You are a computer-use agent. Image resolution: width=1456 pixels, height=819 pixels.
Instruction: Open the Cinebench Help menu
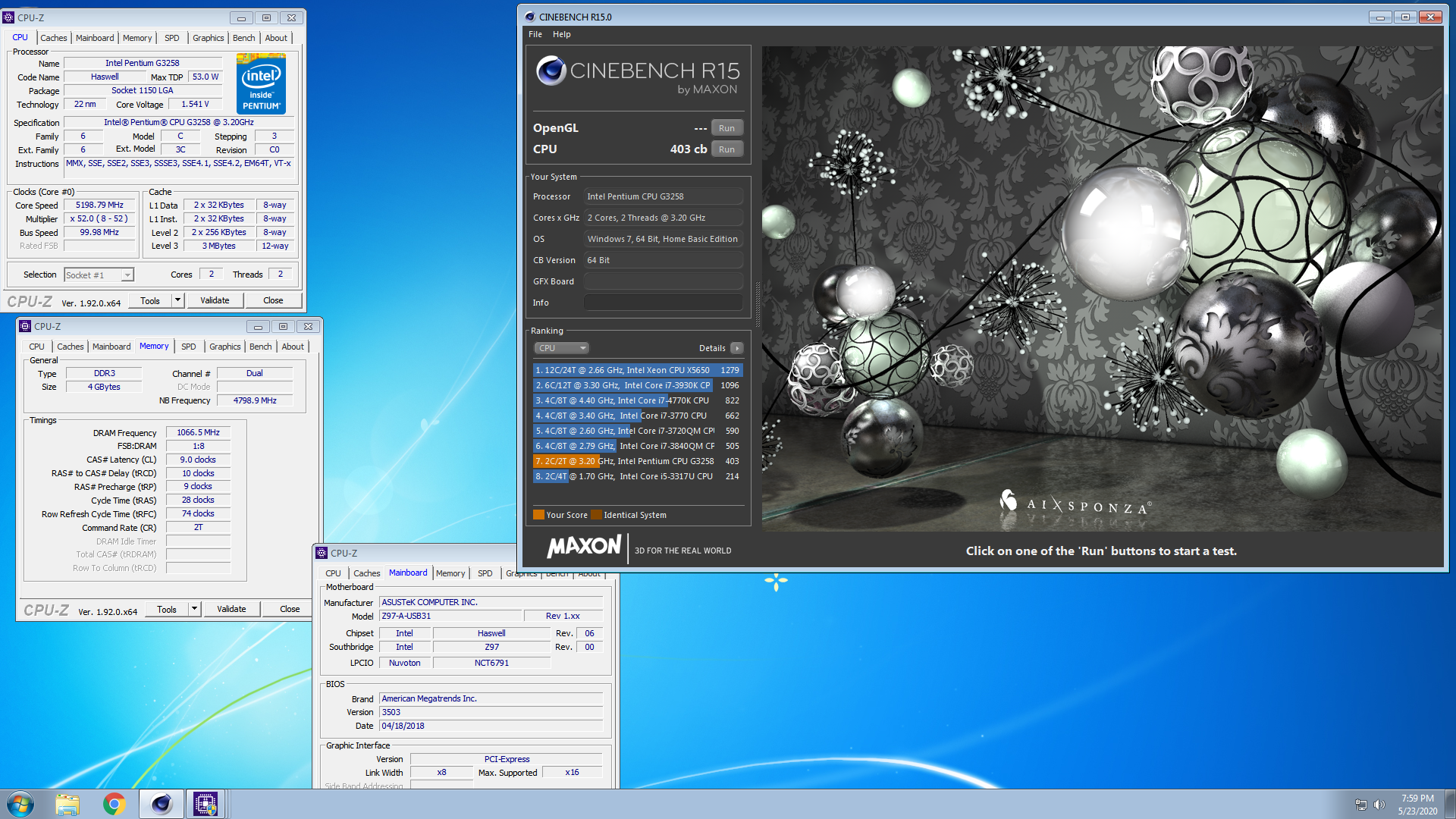pos(562,34)
